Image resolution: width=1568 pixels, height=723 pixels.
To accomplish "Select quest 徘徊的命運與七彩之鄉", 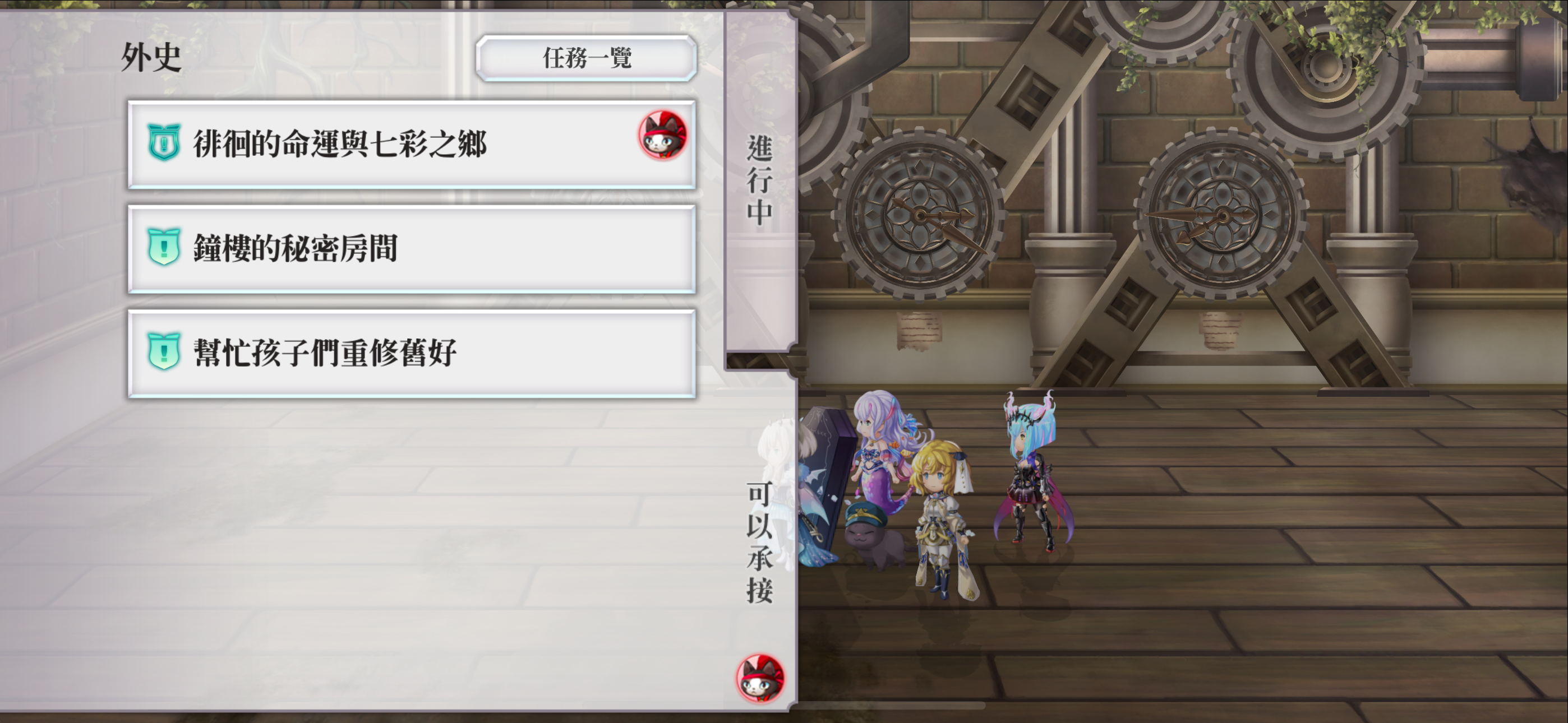I will pos(412,145).
